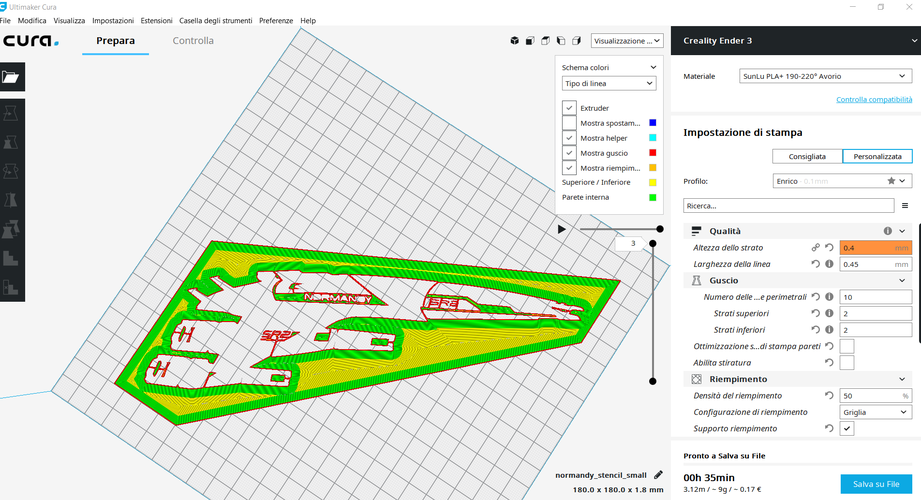Click the upper layer slider handle
Screen dimensions: 921x500
653,243
